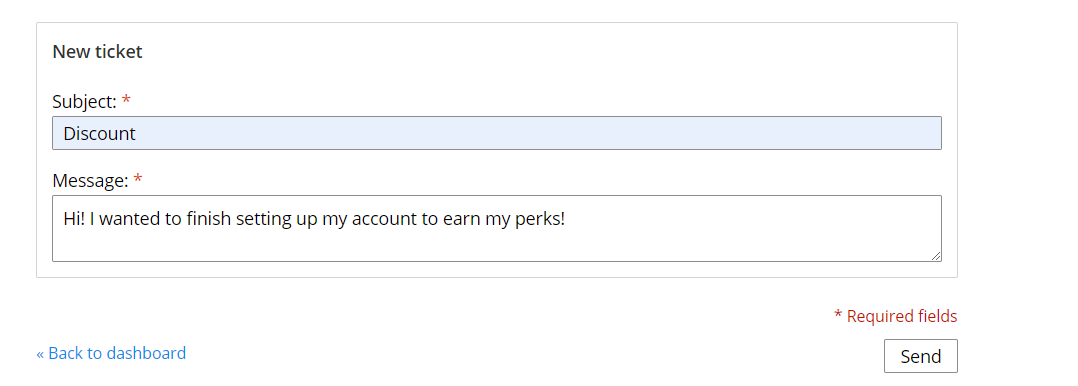Image resolution: width=1078 pixels, height=386 pixels.
Task: Focus the Subject input field
Action: coord(496,133)
